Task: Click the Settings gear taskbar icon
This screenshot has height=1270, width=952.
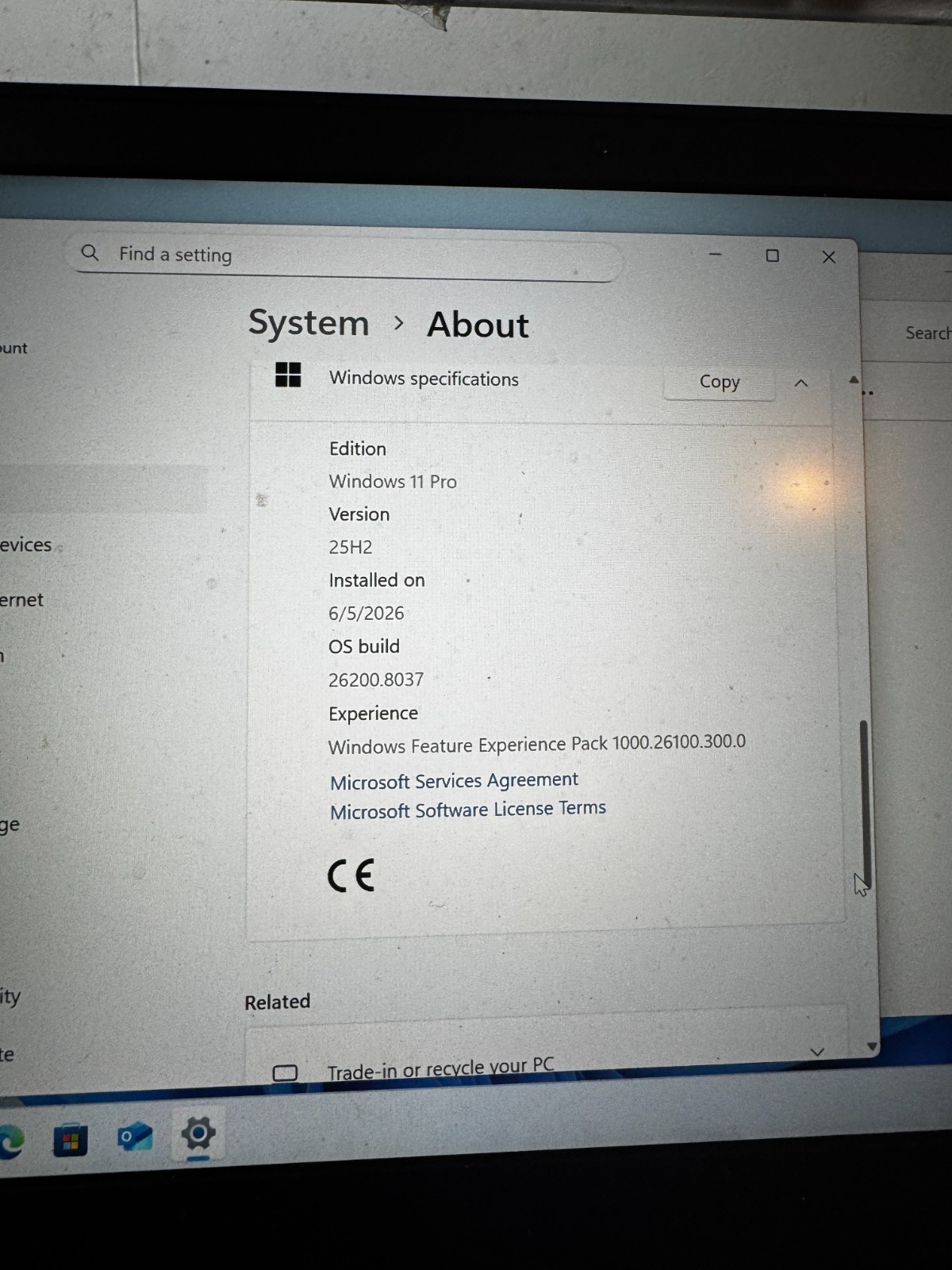Action: 198,1133
